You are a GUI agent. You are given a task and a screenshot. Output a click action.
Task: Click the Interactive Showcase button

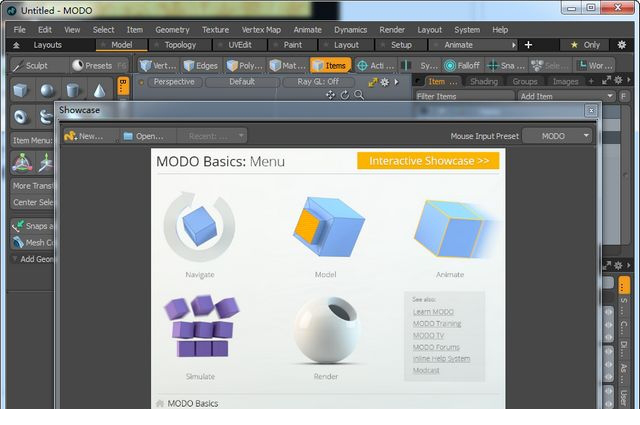(x=429, y=161)
